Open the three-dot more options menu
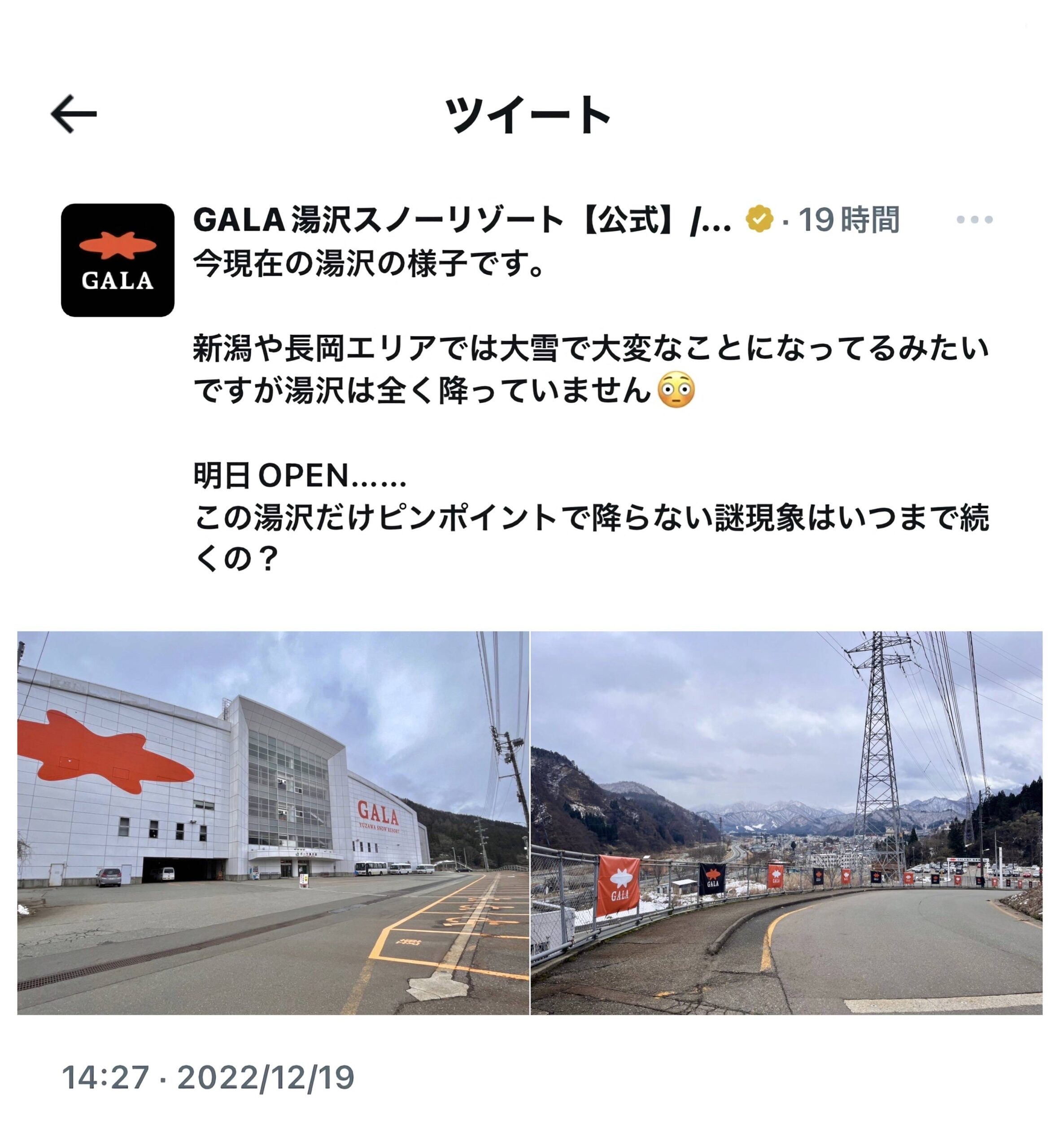This screenshot has height=1148, width=1060. [x=974, y=220]
